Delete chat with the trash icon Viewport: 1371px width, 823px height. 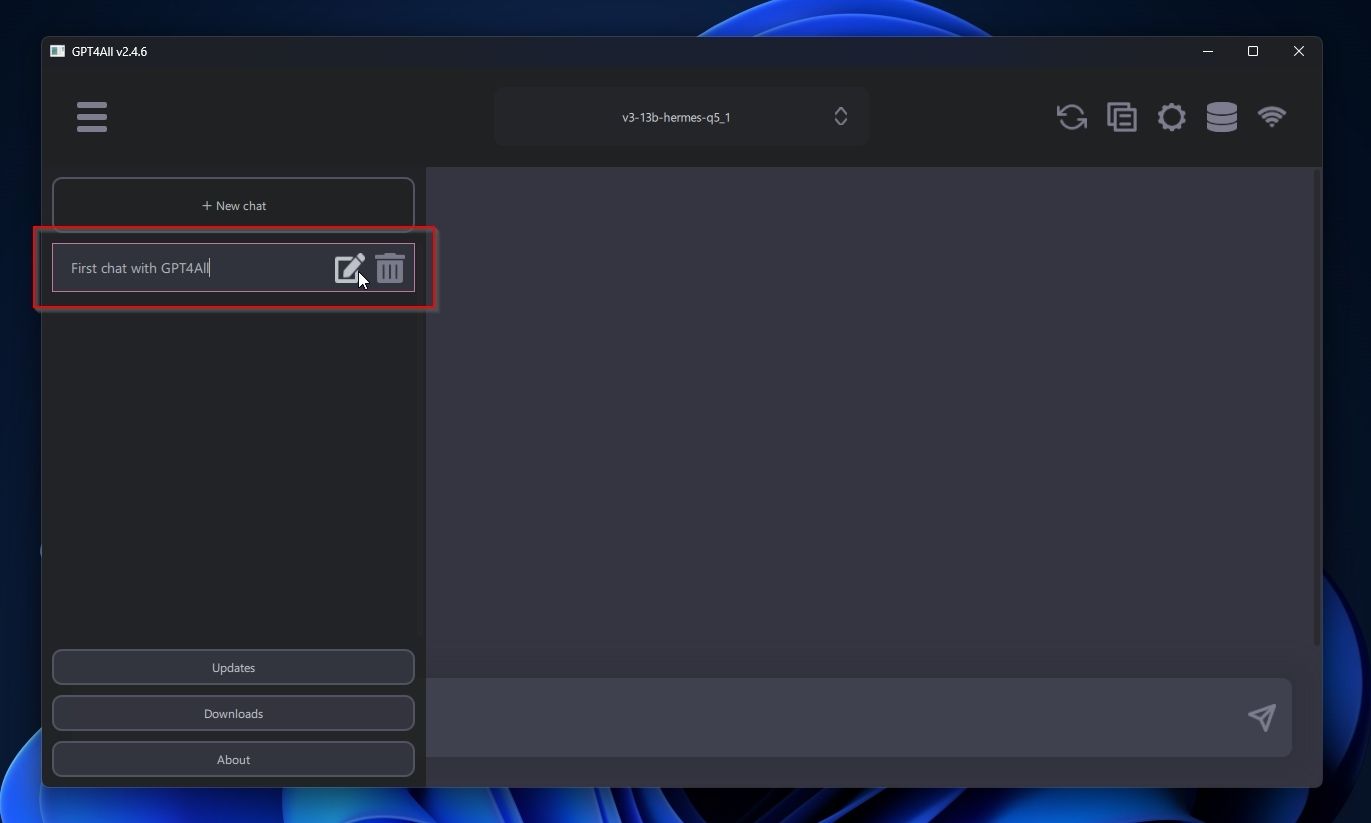[x=390, y=268]
